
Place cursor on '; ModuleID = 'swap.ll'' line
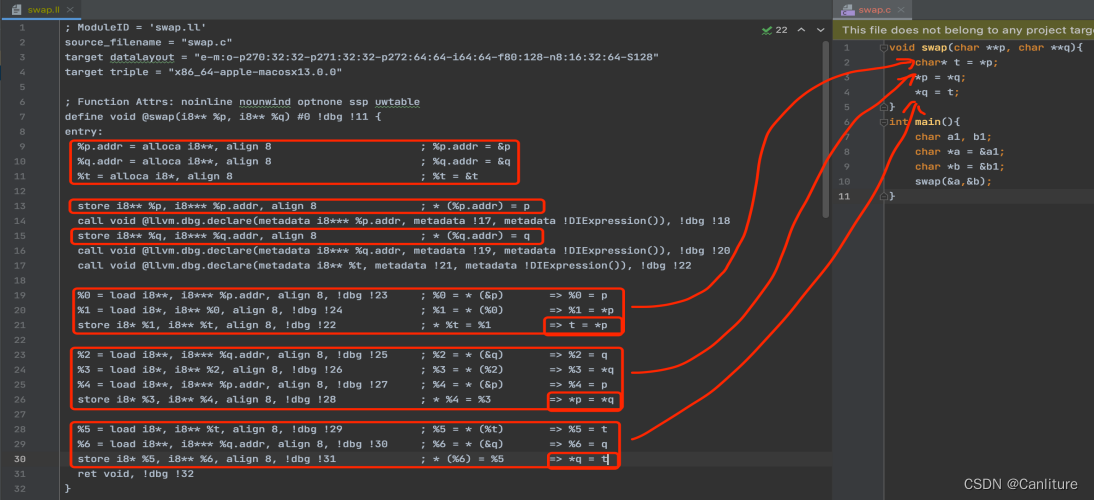(135, 28)
